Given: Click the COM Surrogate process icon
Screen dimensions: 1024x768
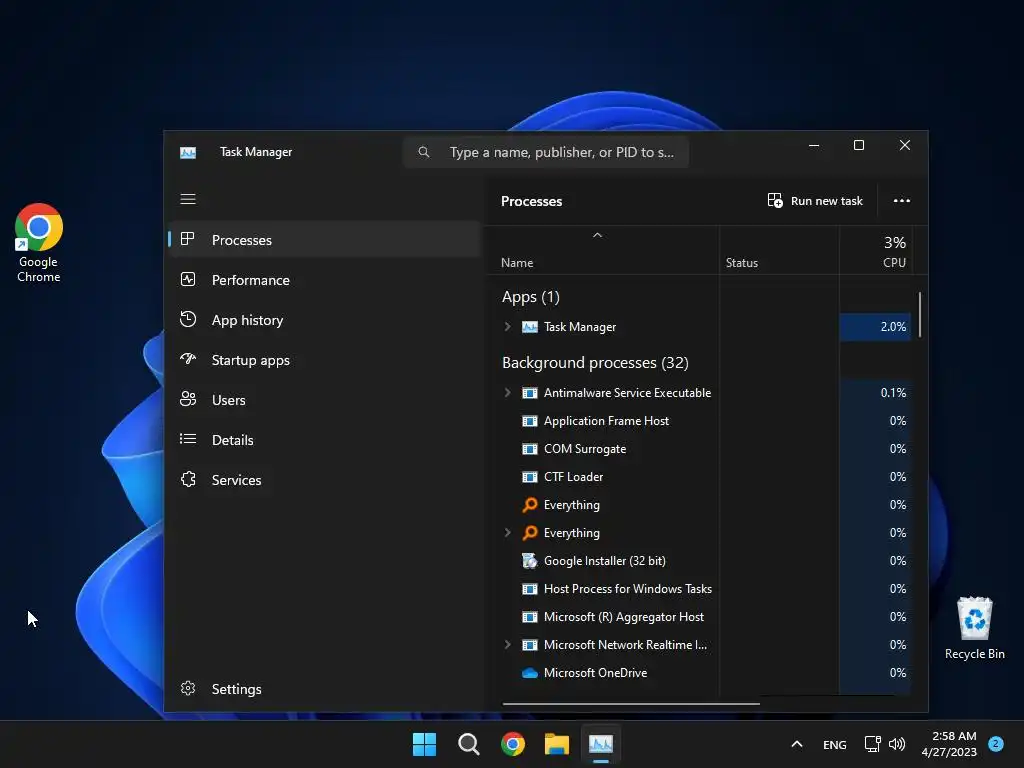Looking at the screenshot, I should point(530,449).
